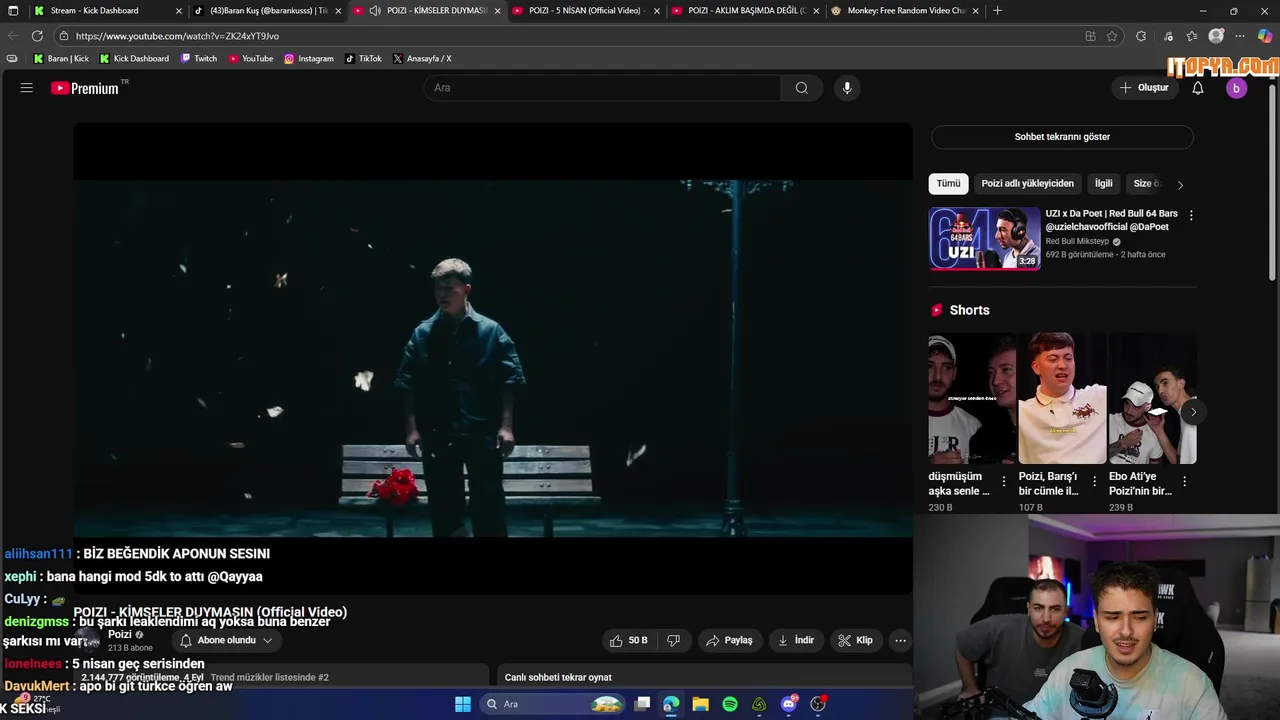1280x720 pixels.
Task: Open browser extensions puzzle icon
Action: pos(1141,36)
